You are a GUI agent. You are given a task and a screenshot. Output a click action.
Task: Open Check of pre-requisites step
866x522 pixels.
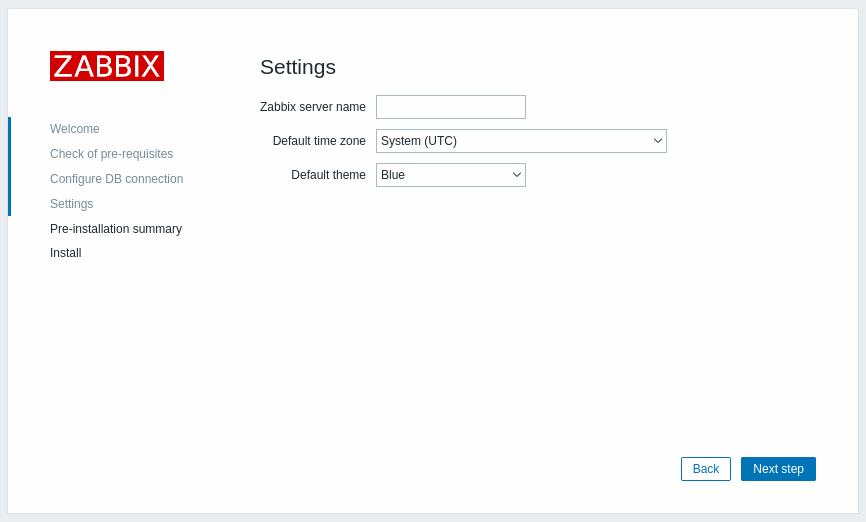click(x=111, y=154)
